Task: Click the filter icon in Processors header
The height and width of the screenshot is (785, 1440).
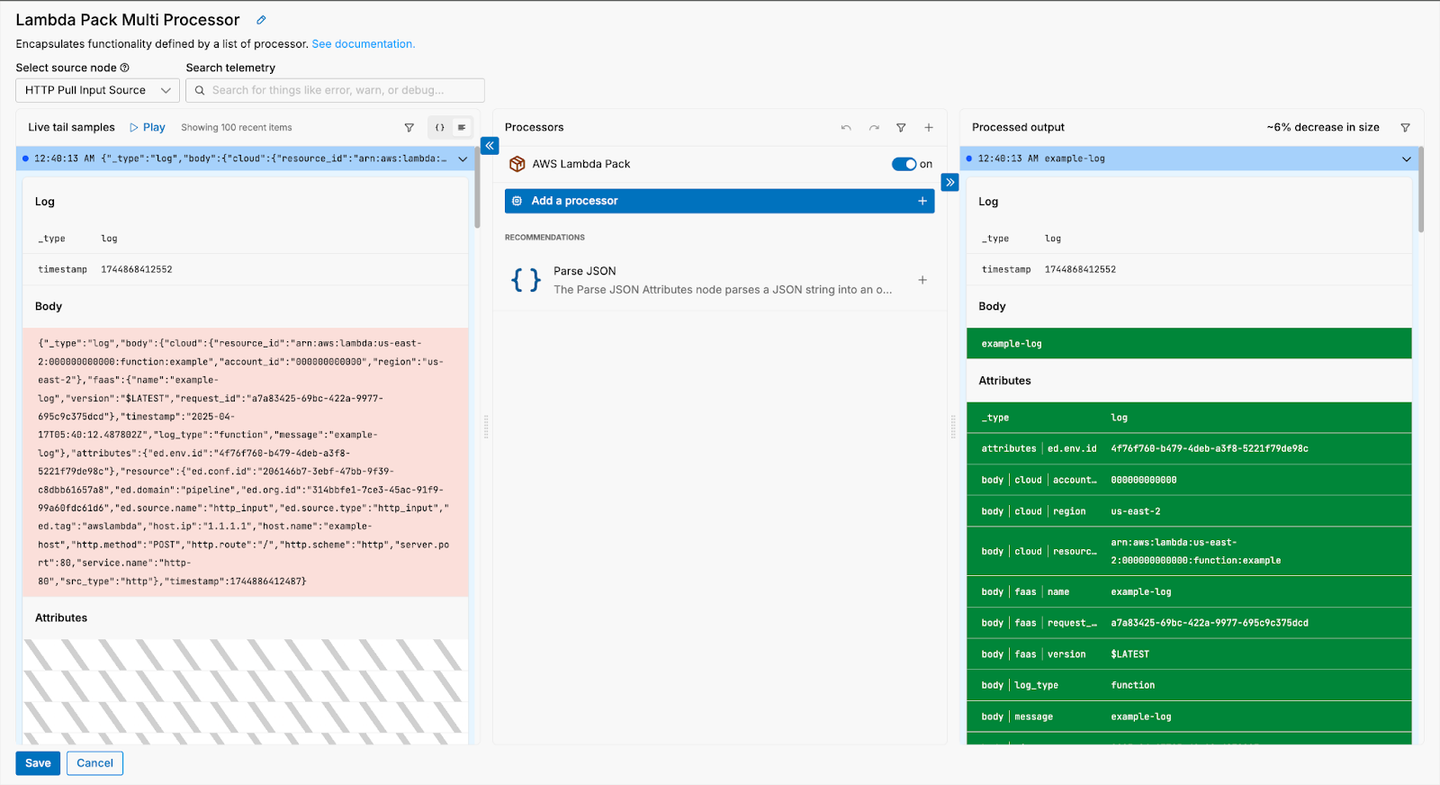Action: pos(901,128)
